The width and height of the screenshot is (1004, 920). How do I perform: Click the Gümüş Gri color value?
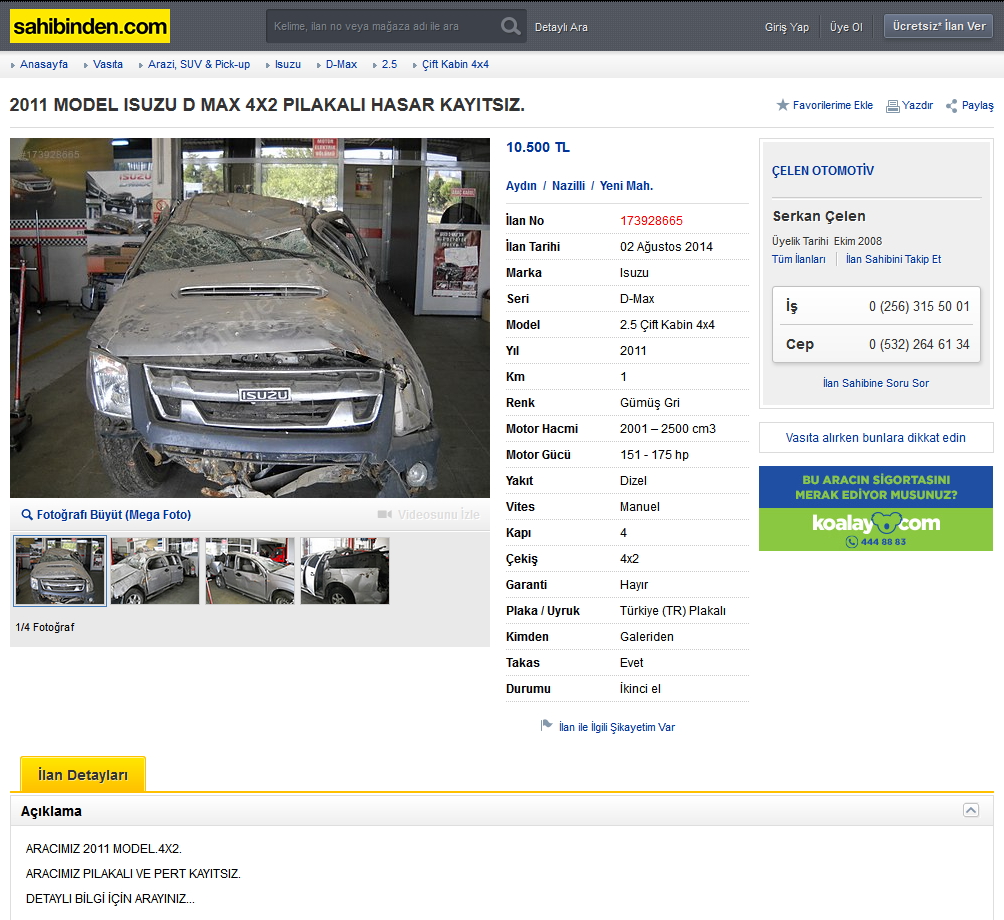pyautogui.click(x=650, y=403)
